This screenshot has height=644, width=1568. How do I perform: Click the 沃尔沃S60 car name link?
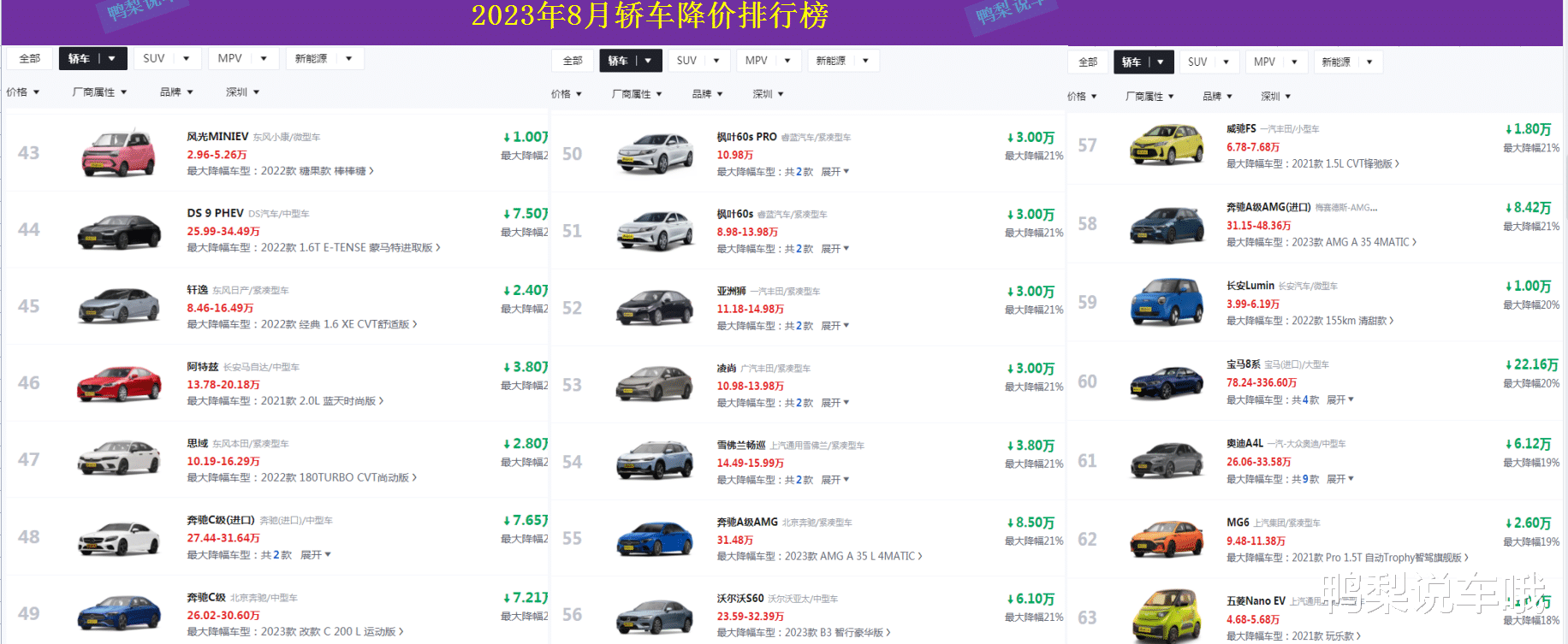739,599
